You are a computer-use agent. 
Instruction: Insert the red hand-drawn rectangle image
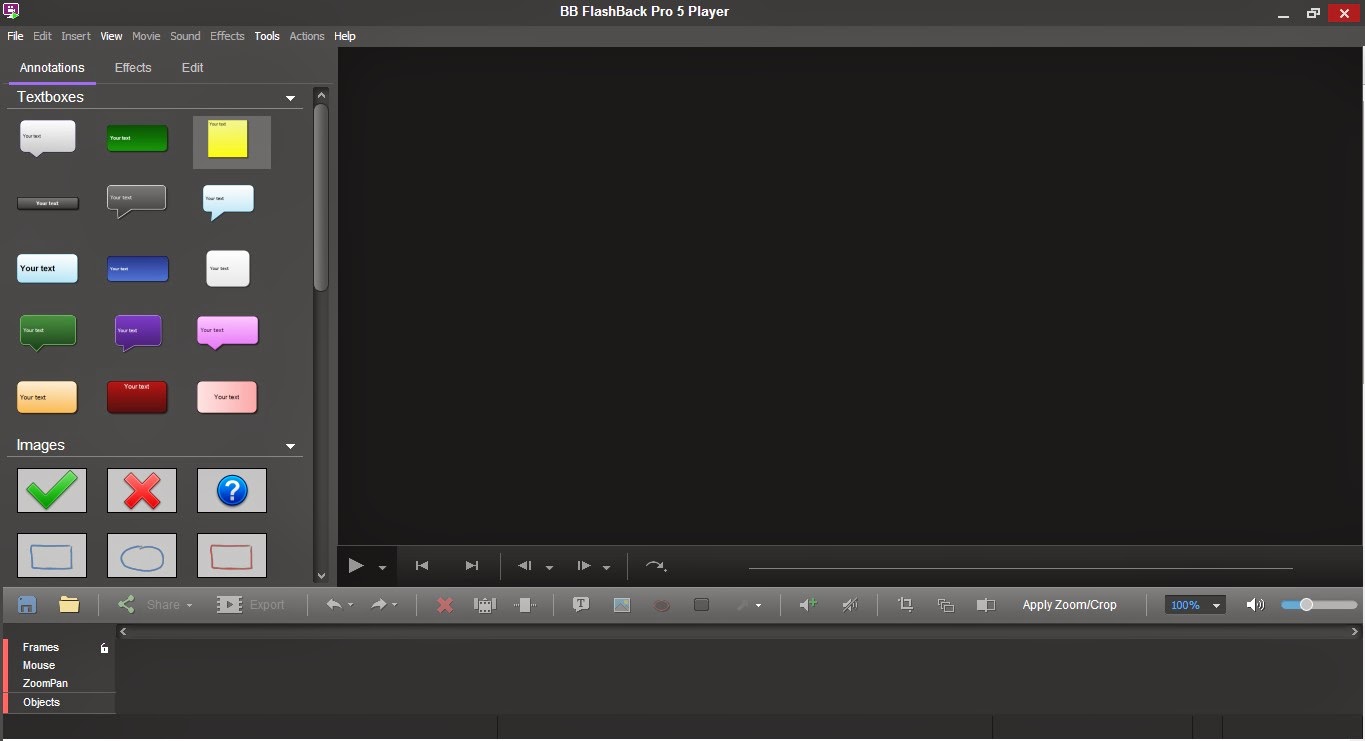(x=232, y=556)
